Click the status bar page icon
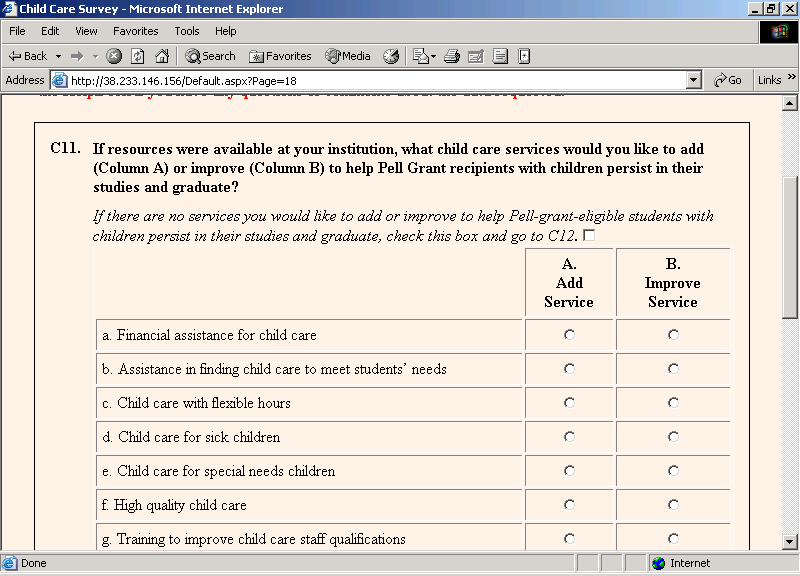This screenshot has width=800, height=576. coord(9,563)
